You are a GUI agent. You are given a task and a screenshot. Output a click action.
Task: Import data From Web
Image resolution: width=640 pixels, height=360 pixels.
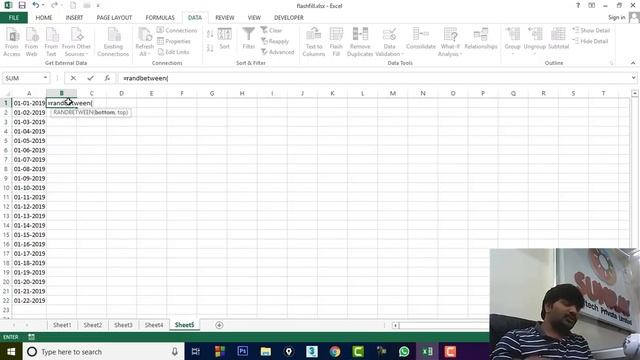point(31,42)
